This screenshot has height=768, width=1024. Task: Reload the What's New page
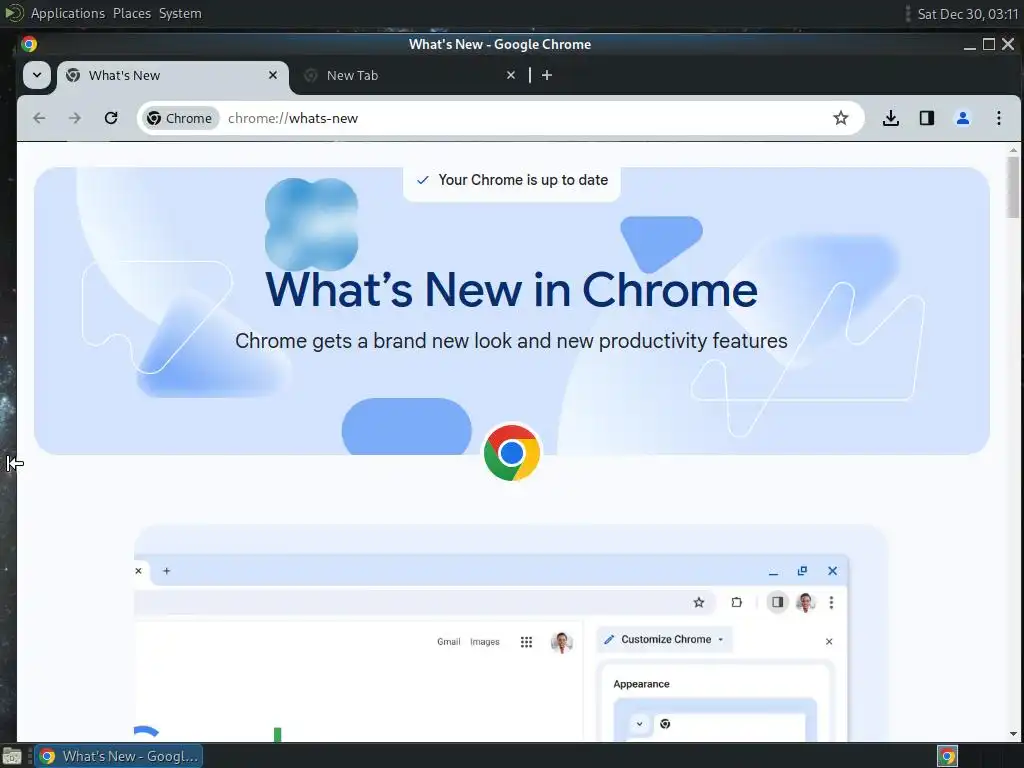pos(111,118)
